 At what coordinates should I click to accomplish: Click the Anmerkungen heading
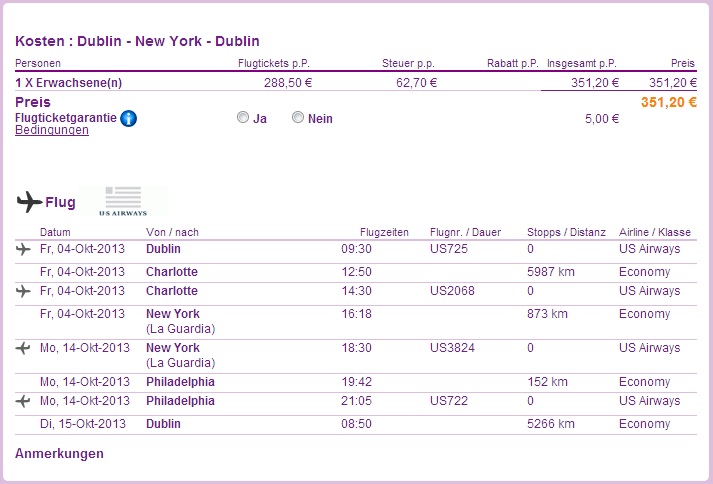[60, 454]
